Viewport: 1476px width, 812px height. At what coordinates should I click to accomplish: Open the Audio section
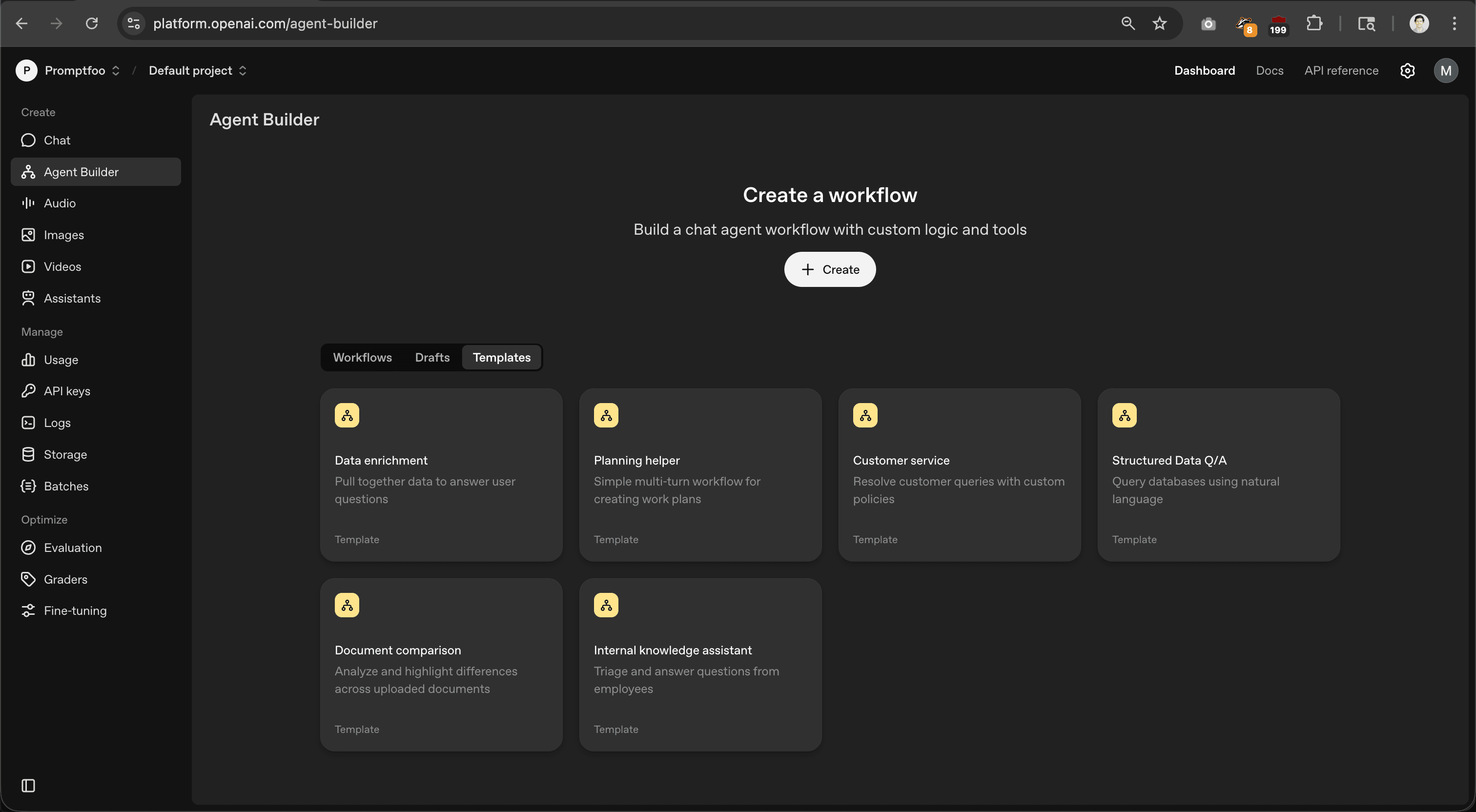(60, 203)
